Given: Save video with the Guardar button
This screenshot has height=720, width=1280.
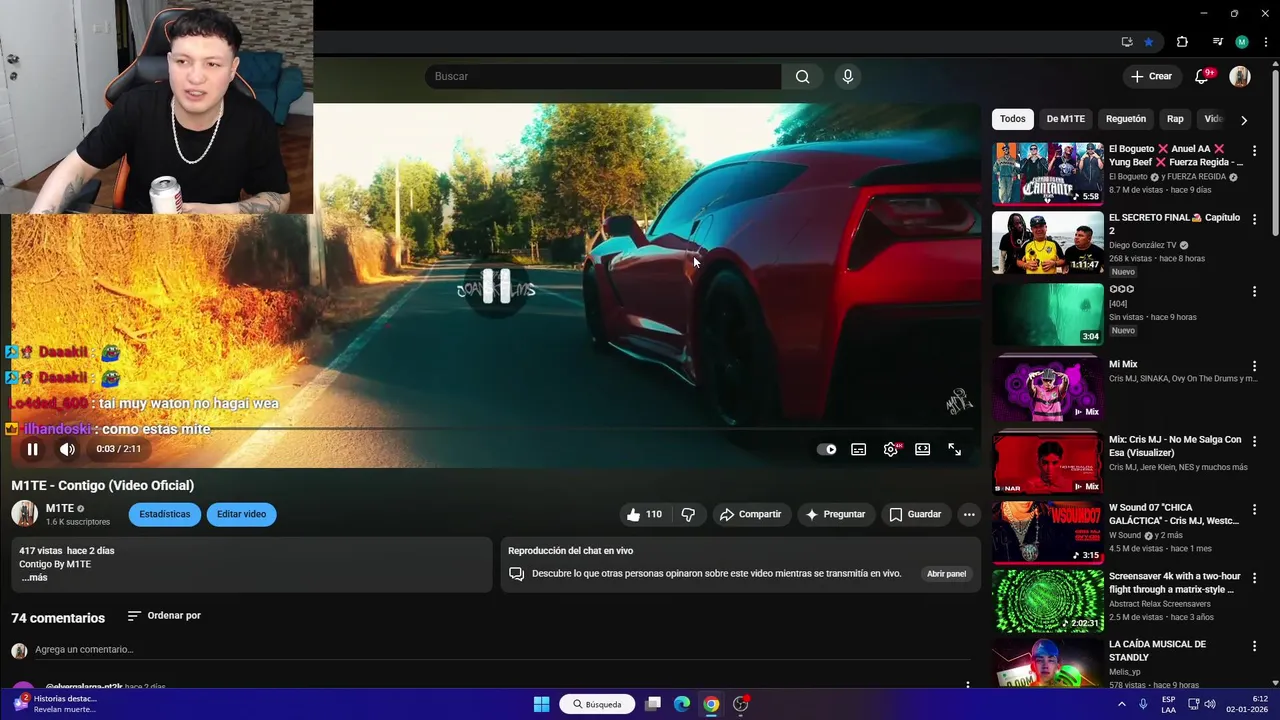Looking at the screenshot, I should pos(915,515).
